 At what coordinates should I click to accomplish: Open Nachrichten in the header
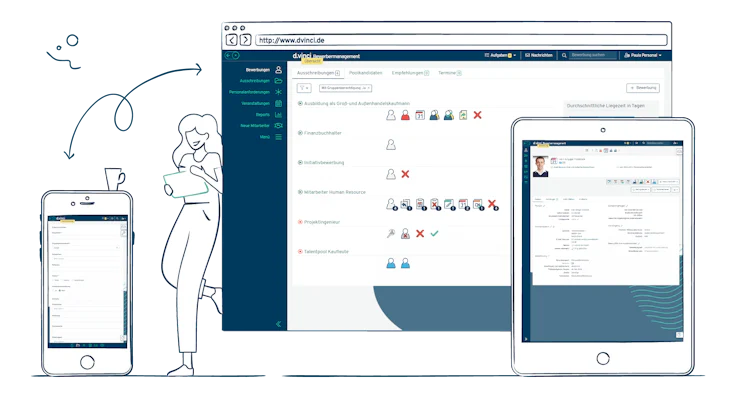538,55
